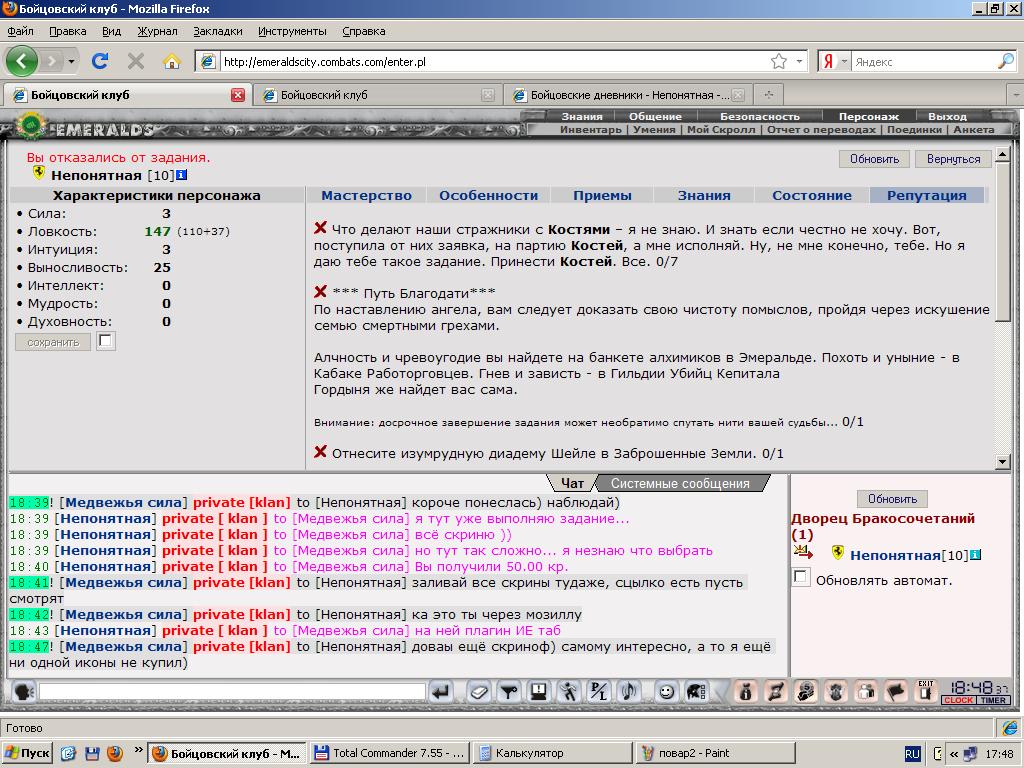Open Total Commander from taskbar
Image resolution: width=1024 pixels, height=768 pixels.
(x=390, y=753)
